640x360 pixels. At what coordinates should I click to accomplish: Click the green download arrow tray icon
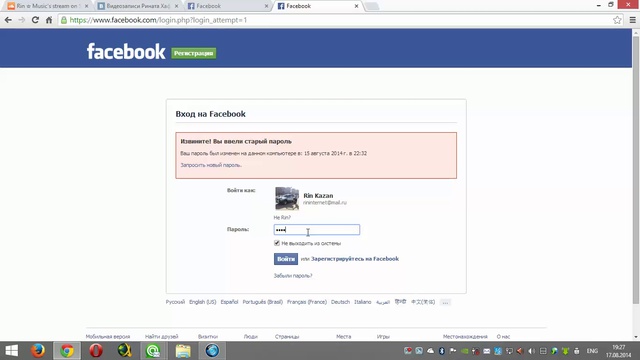[x=565, y=351]
